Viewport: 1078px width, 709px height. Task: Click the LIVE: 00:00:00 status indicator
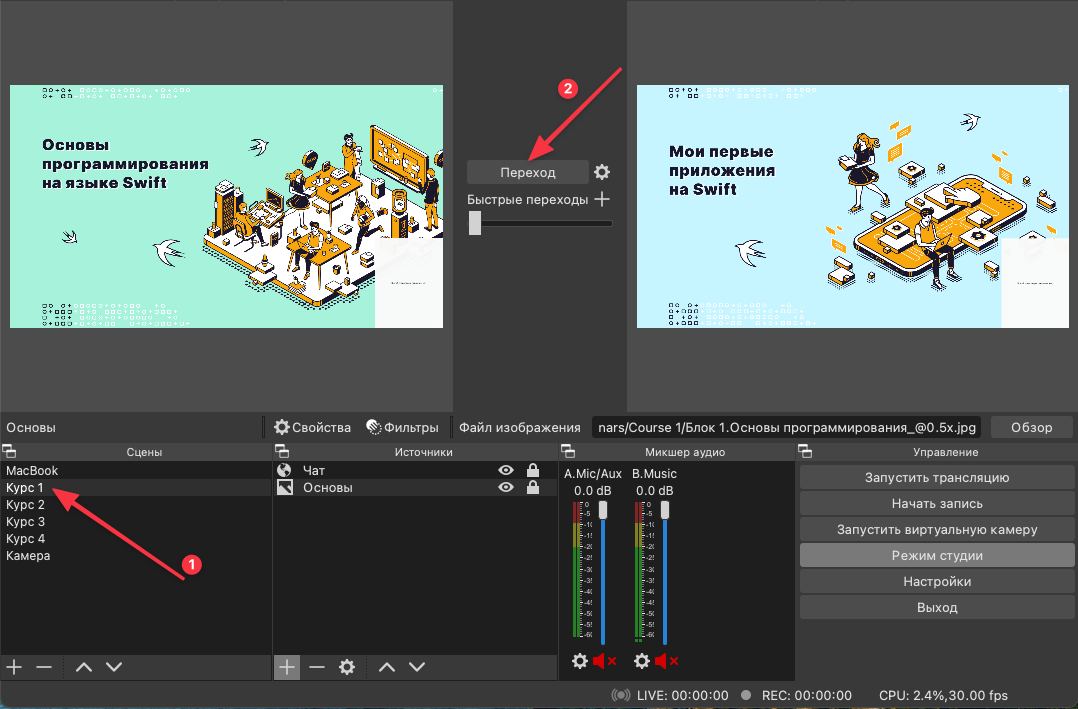670,695
